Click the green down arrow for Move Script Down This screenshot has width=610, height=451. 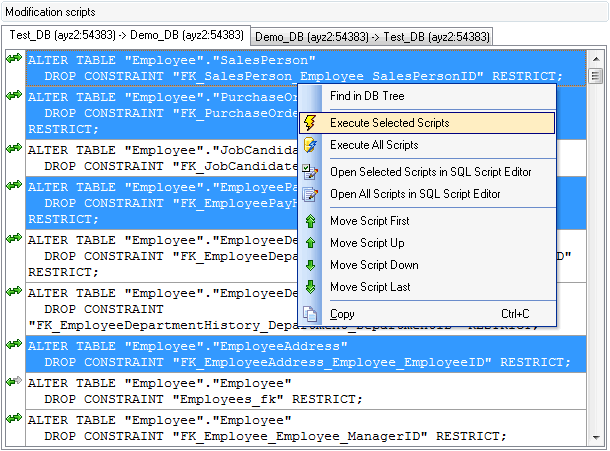pos(309,265)
